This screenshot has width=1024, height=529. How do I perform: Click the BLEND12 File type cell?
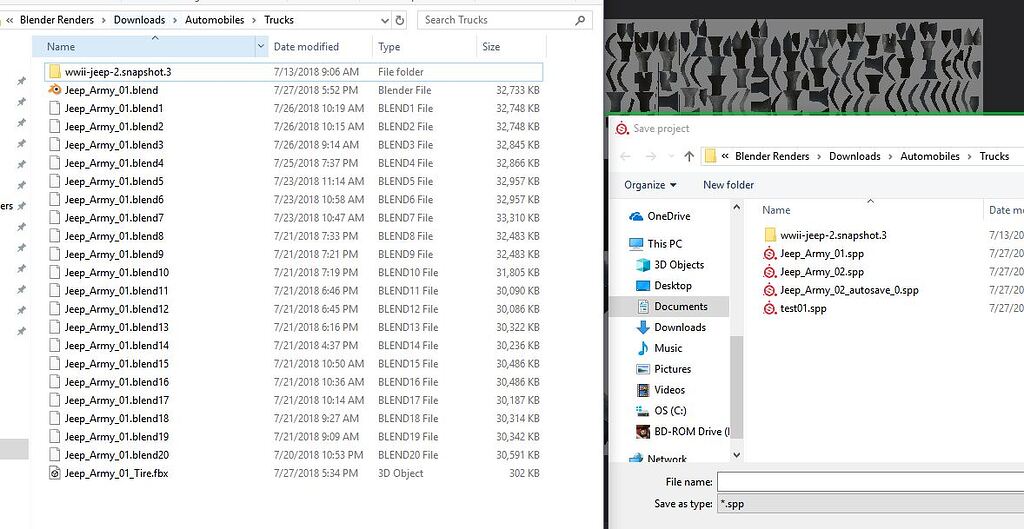pos(408,309)
